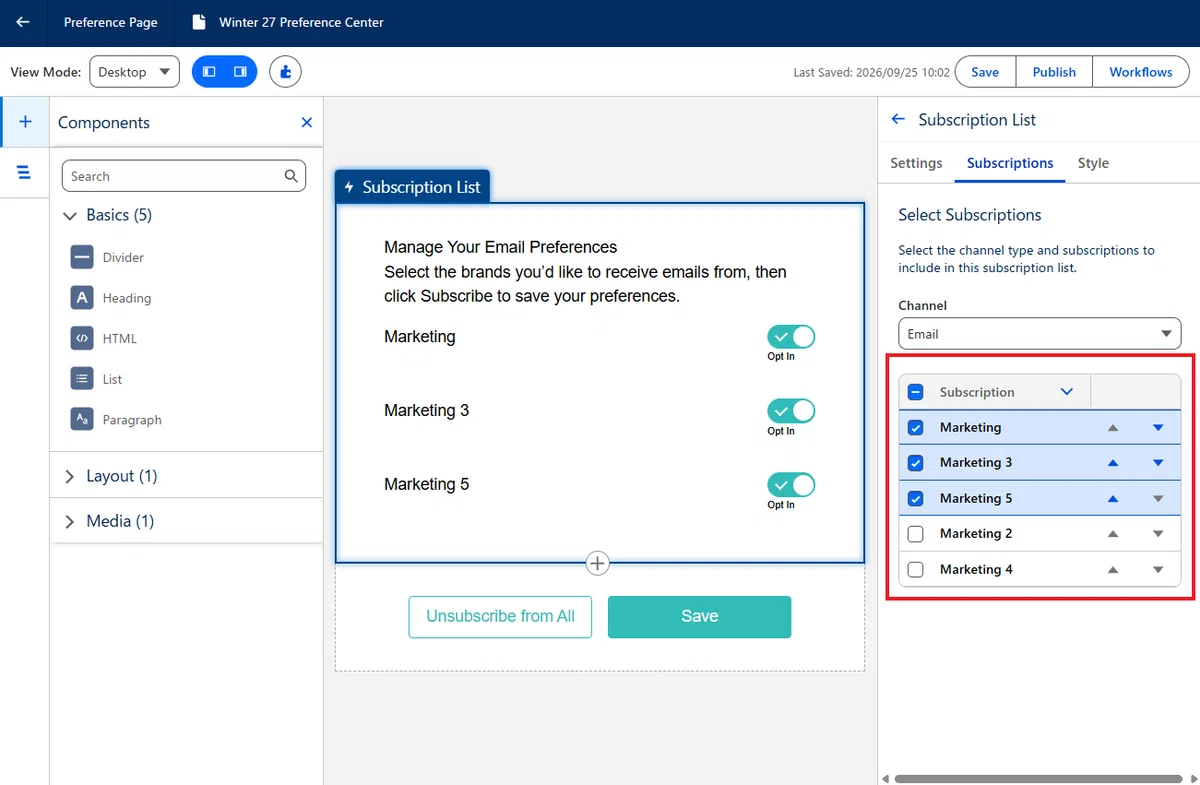Move Marketing down in order

coord(1158,428)
